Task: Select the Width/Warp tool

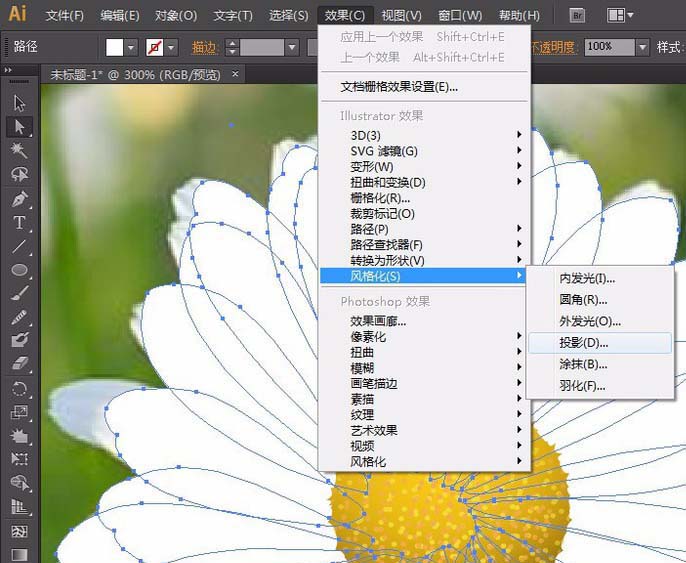Action: click(19, 436)
